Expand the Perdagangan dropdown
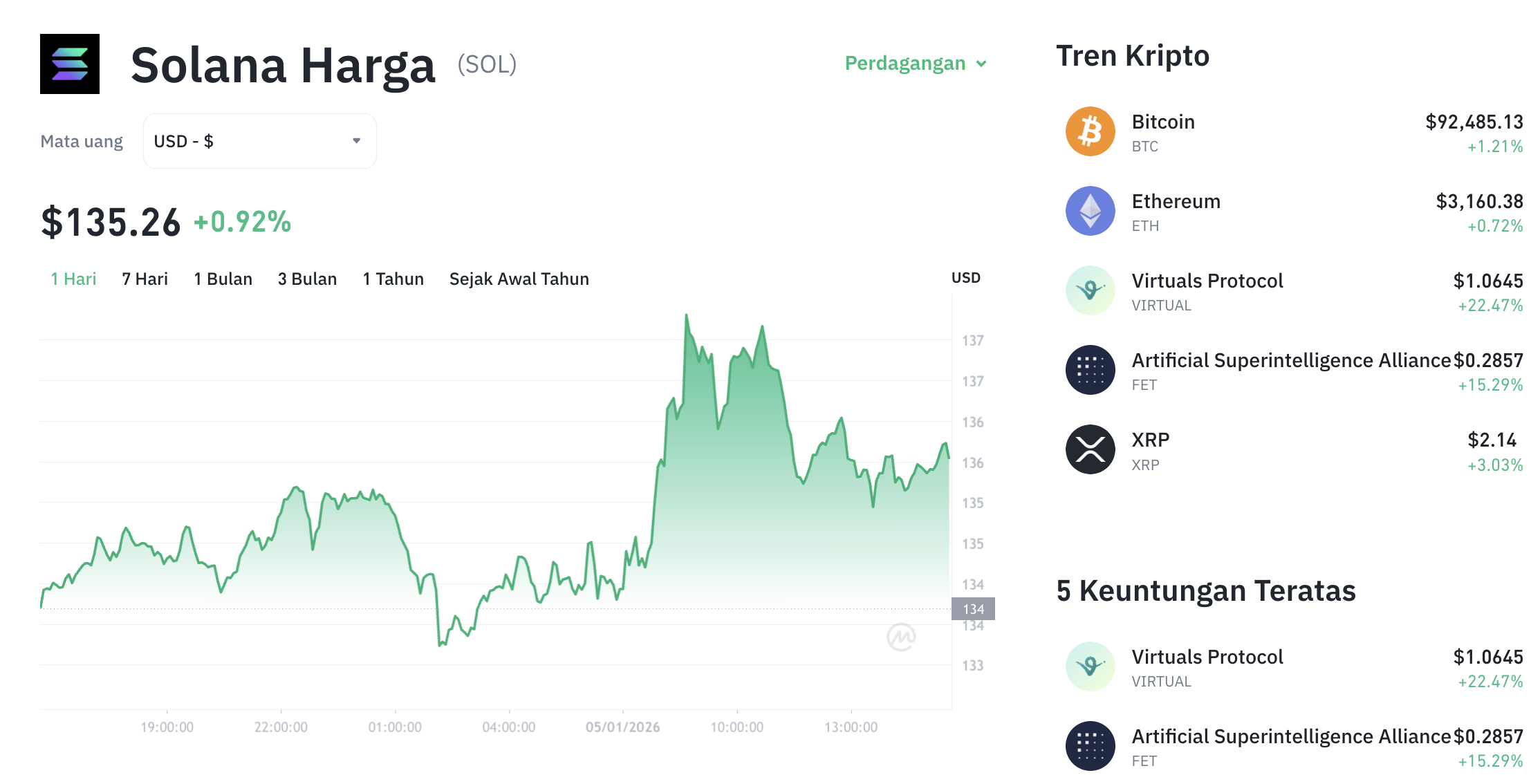The image size is (1531, 784). [x=916, y=63]
